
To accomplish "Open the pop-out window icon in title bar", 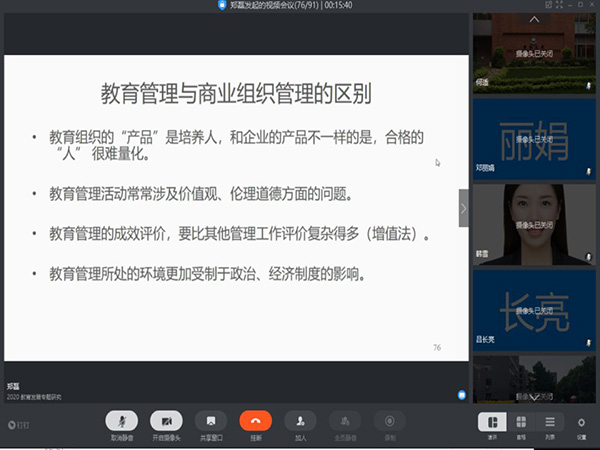I will tap(548, 5).
